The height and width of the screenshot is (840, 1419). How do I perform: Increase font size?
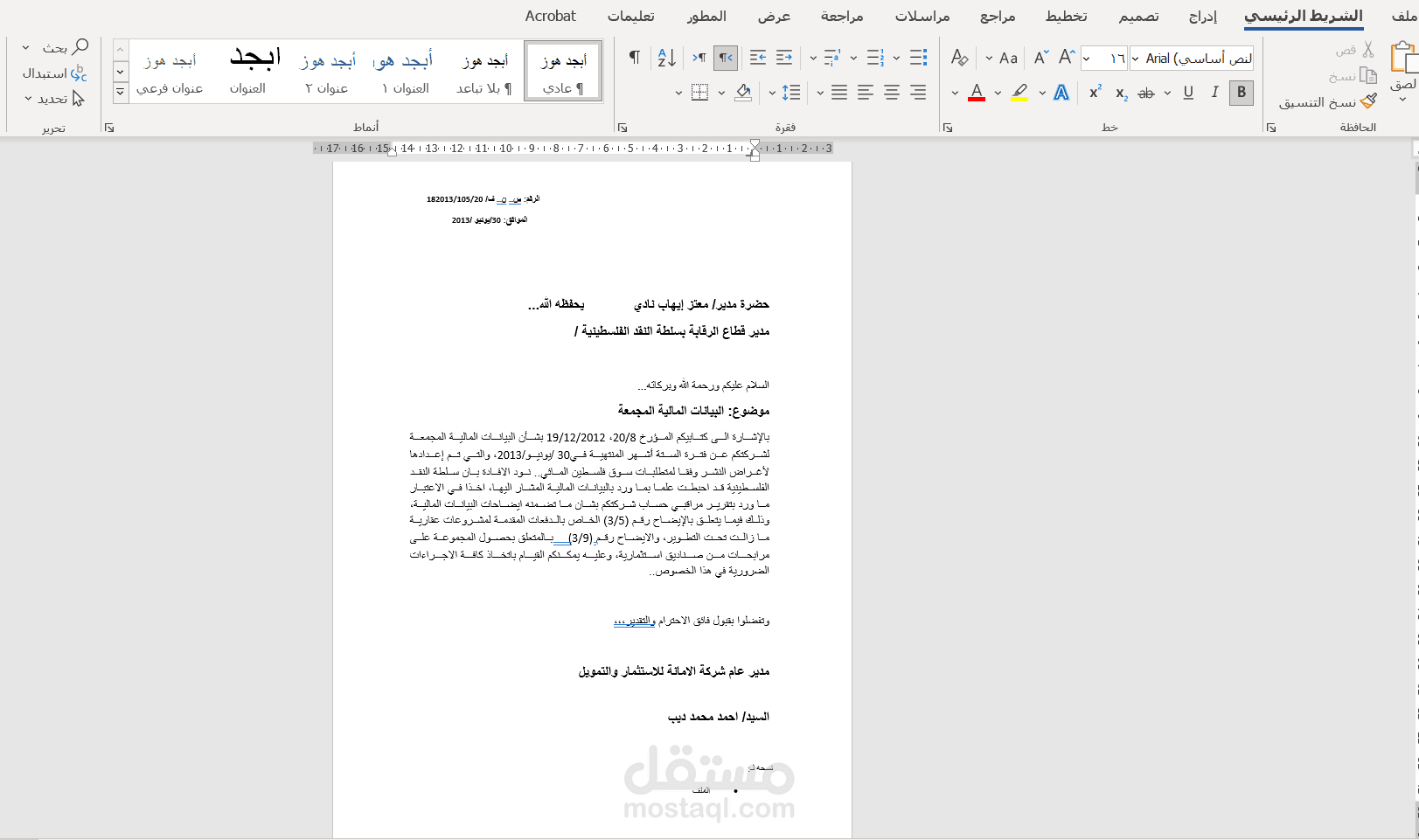click(1067, 58)
